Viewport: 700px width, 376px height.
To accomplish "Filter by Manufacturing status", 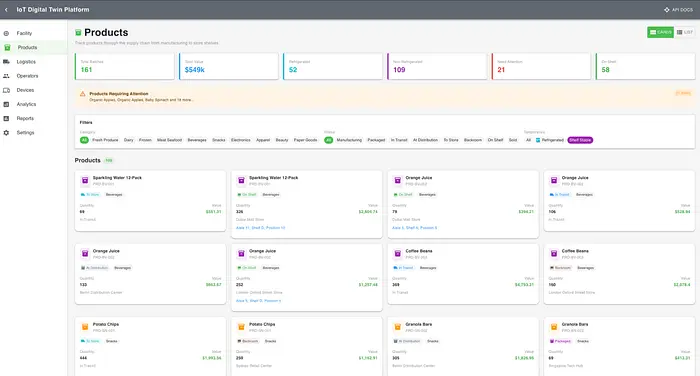I will [349, 140].
